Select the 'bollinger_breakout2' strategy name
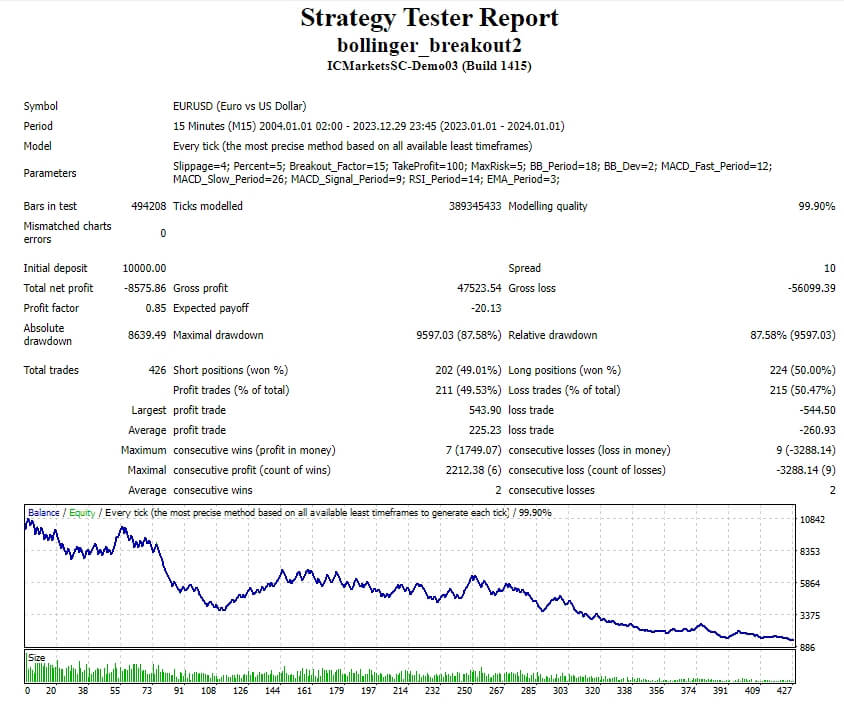The width and height of the screenshot is (844, 704). 429,45
